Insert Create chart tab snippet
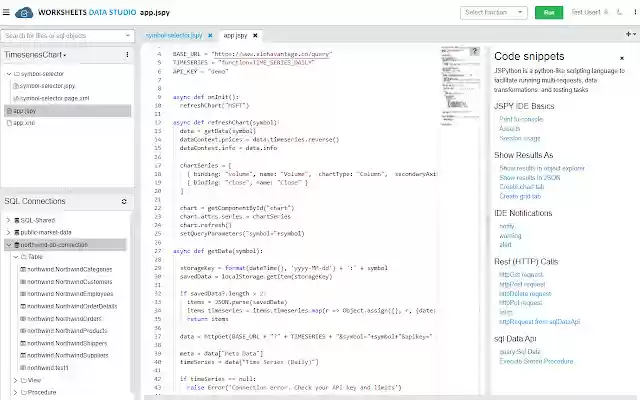The image size is (640, 400). tap(522, 187)
